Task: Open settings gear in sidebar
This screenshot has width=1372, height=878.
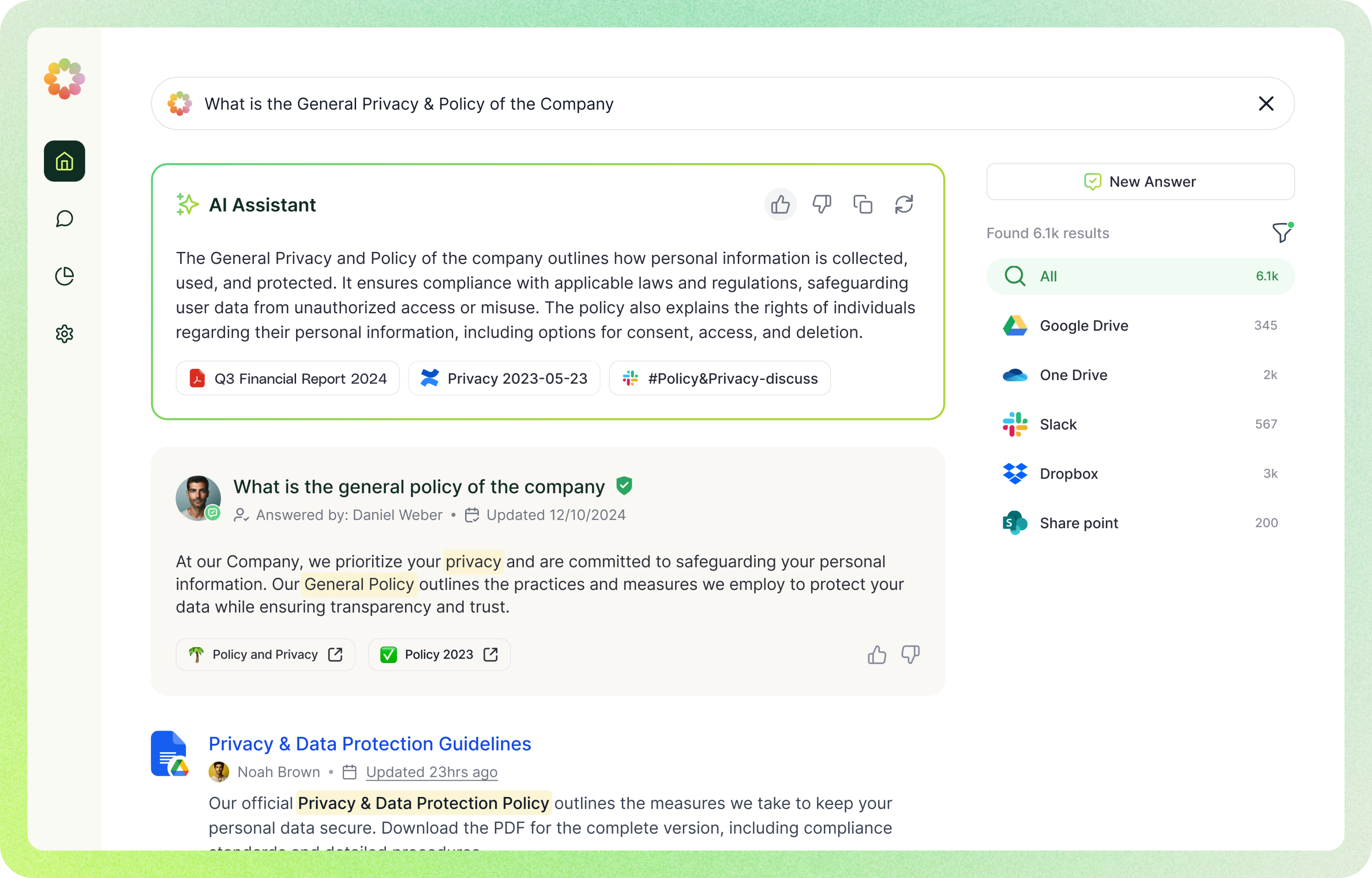Action: (65, 333)
